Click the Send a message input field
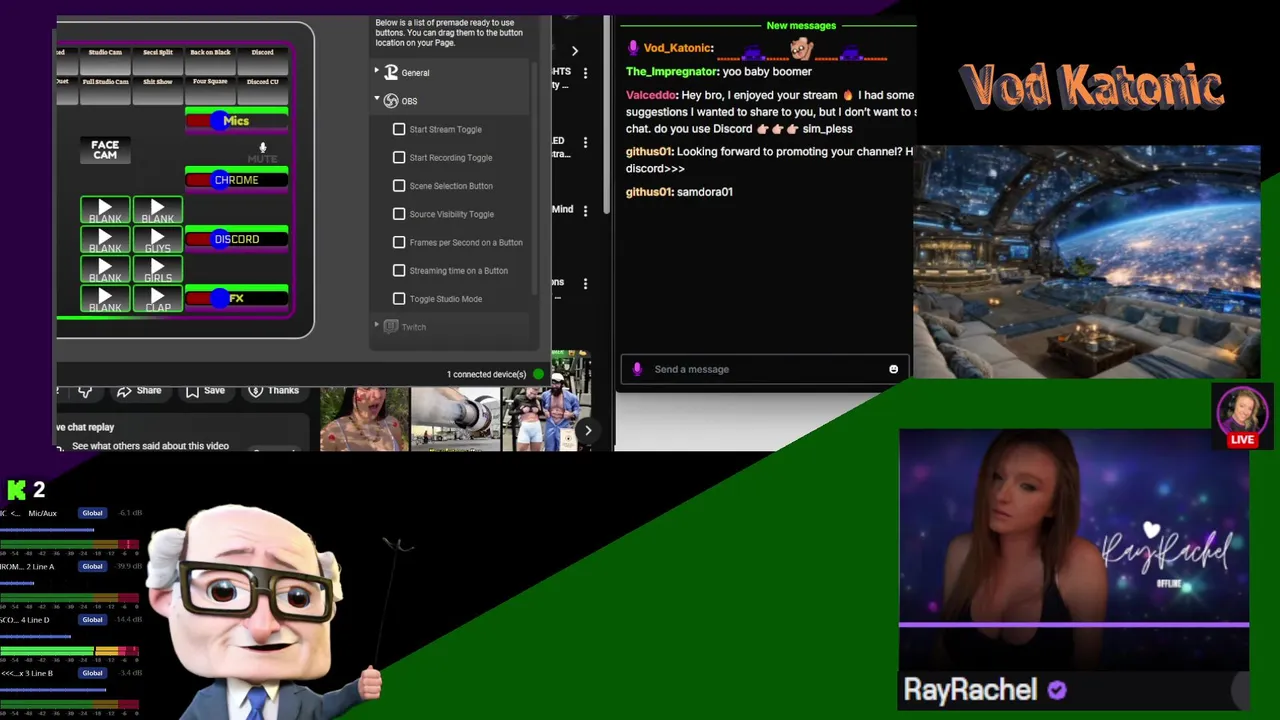This screenshot has width=1280, height=720. click(765, 369)
